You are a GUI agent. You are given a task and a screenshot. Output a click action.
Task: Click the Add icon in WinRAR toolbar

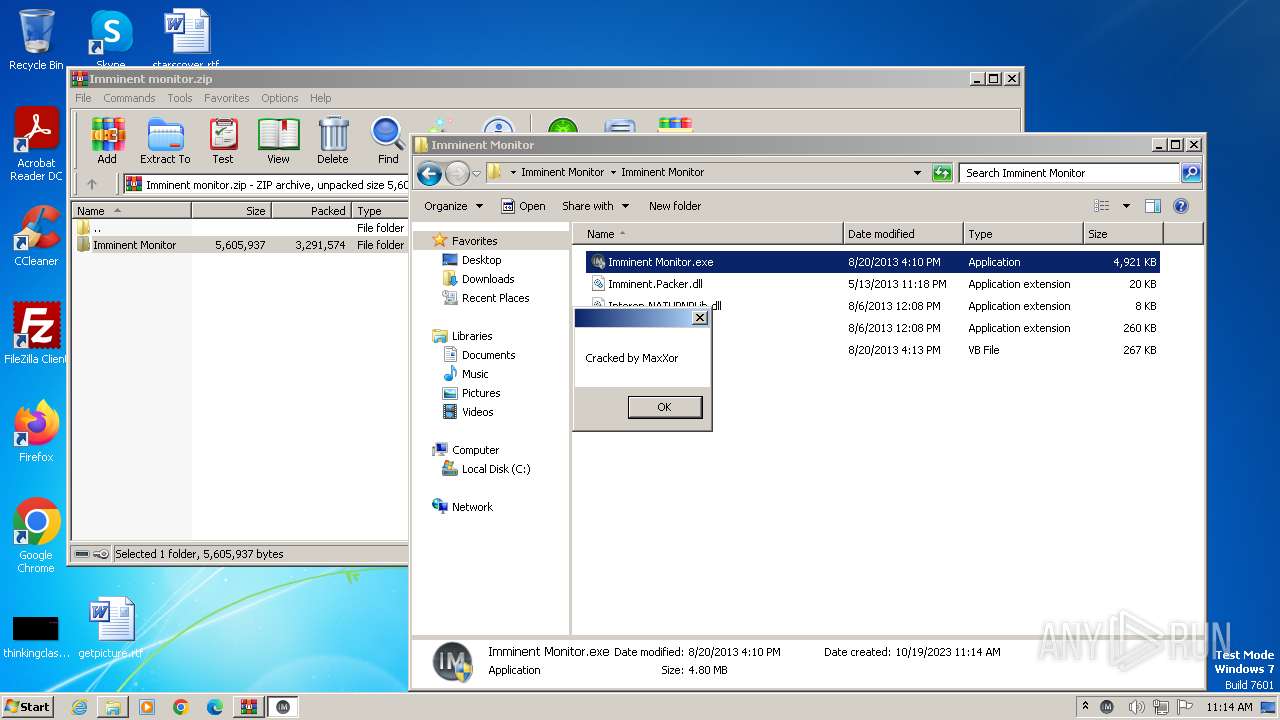[107, 141]
